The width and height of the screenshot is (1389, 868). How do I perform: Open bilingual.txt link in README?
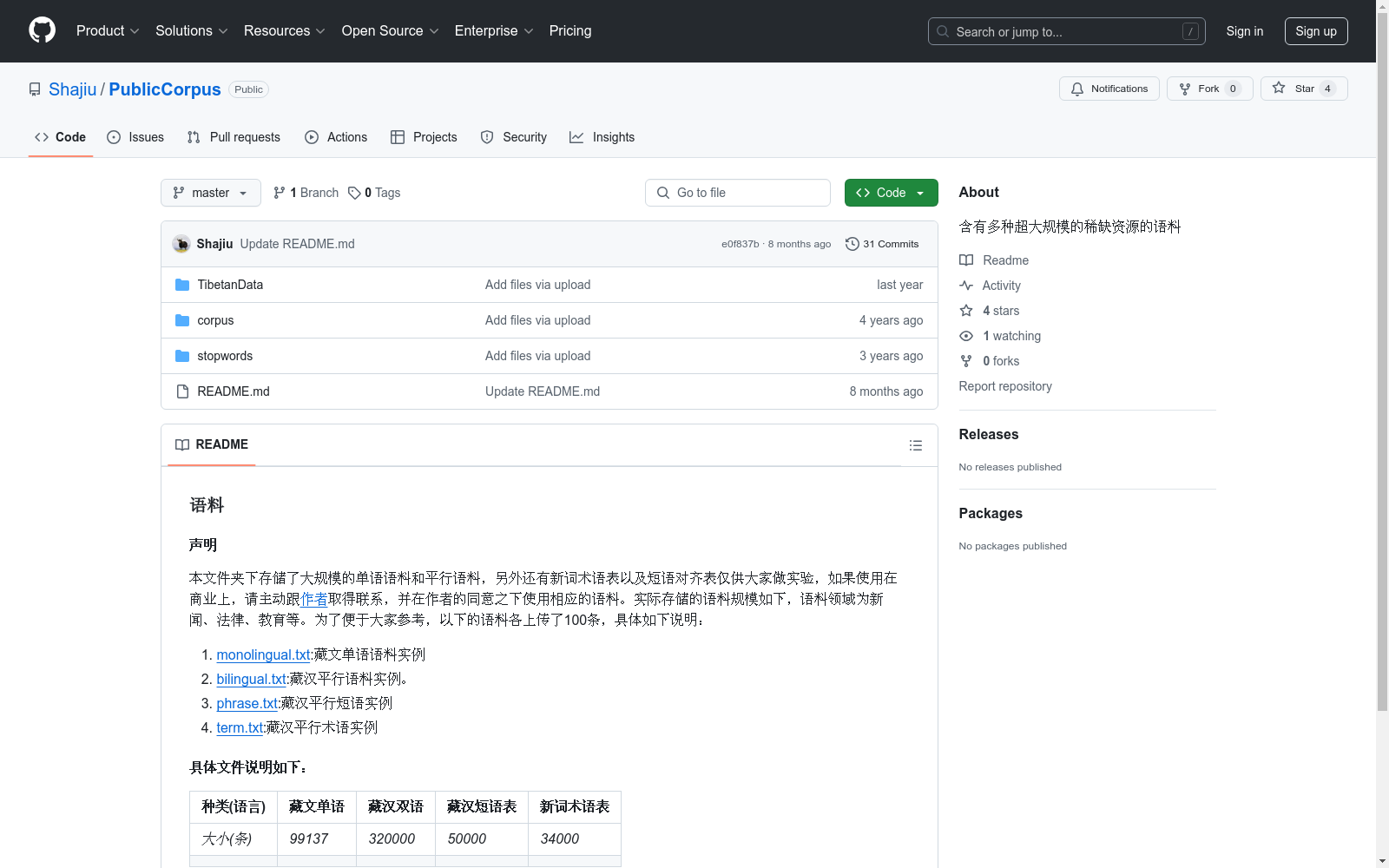point(251,679)
